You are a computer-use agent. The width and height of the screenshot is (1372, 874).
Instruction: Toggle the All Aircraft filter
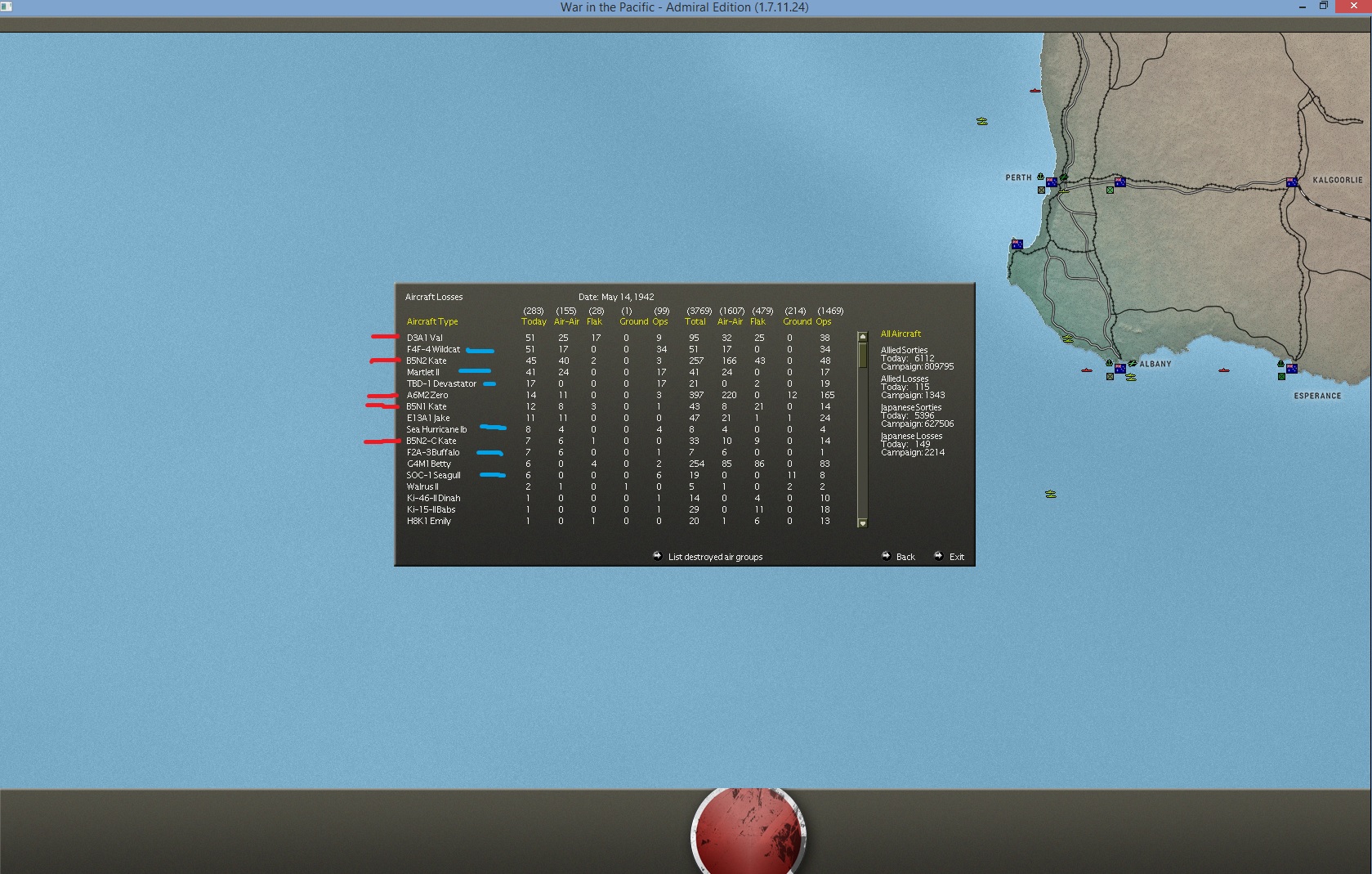click(901, 334)
